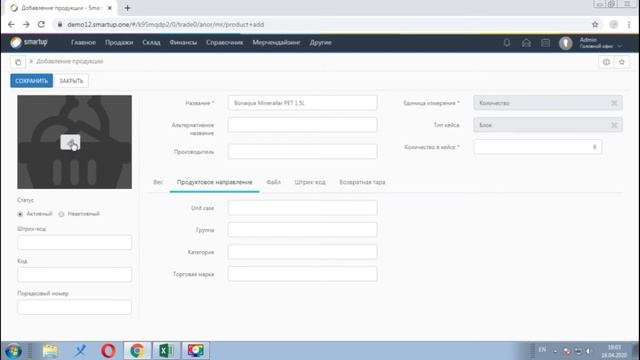Open Excel from taskbar
Image resolution: width=640 pixels, height=360 pixels.
166,351
